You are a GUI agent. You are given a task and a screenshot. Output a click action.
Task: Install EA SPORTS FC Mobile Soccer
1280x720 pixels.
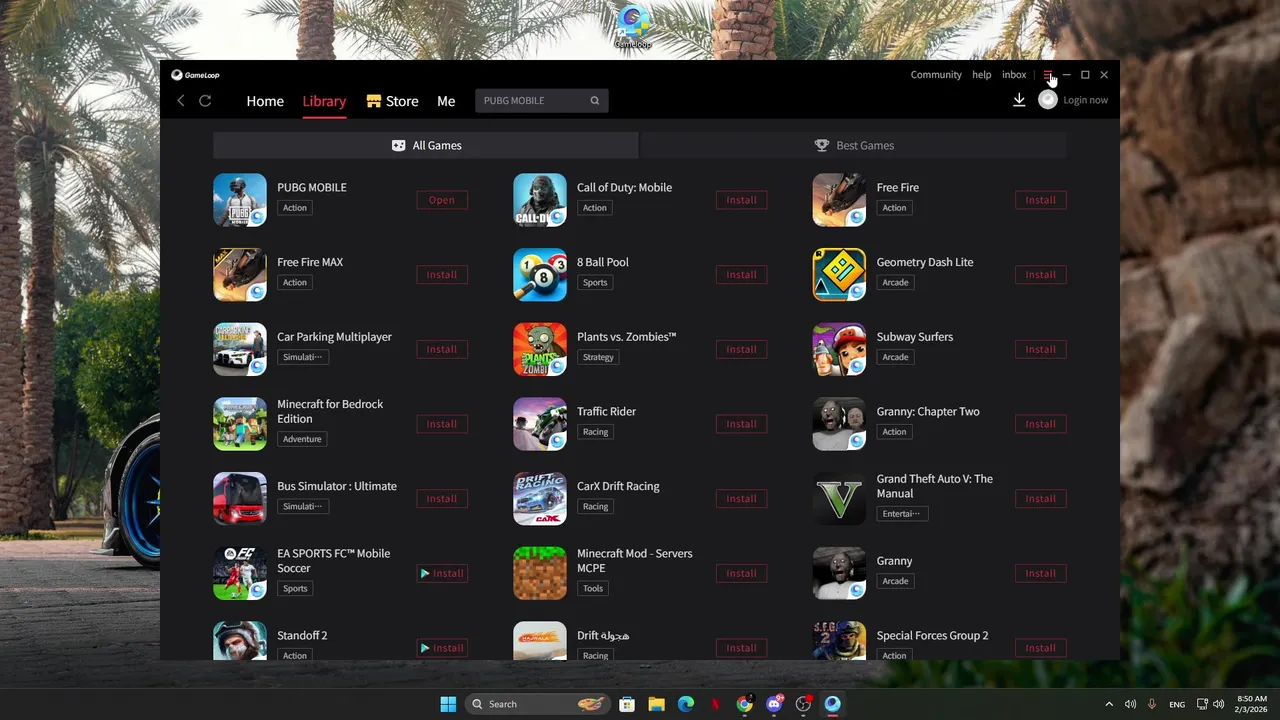(x=442, y=573)
